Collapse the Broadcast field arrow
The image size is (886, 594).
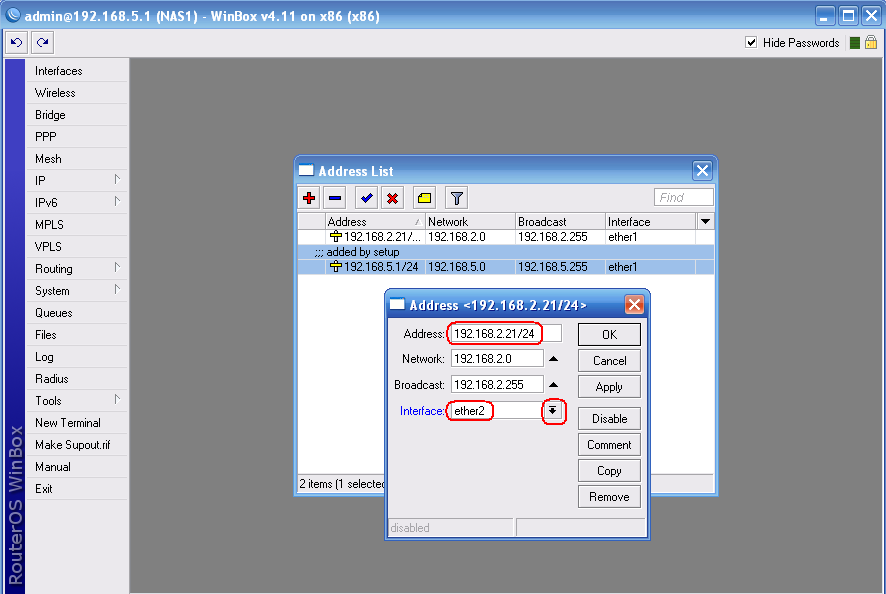554,385
